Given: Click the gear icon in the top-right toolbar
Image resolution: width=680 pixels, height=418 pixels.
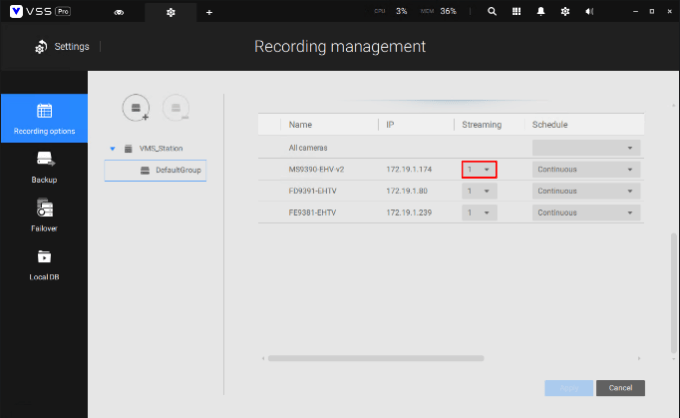Looking at the screenshot, I should pyautogui.click(x=564, y=12).
